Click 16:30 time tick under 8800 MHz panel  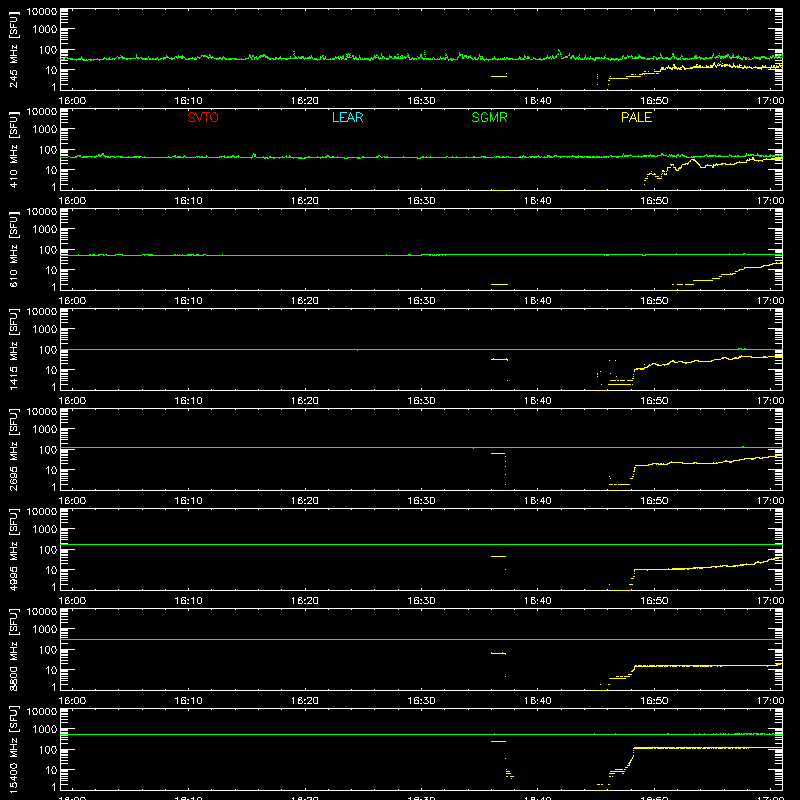tap(421, 701)
